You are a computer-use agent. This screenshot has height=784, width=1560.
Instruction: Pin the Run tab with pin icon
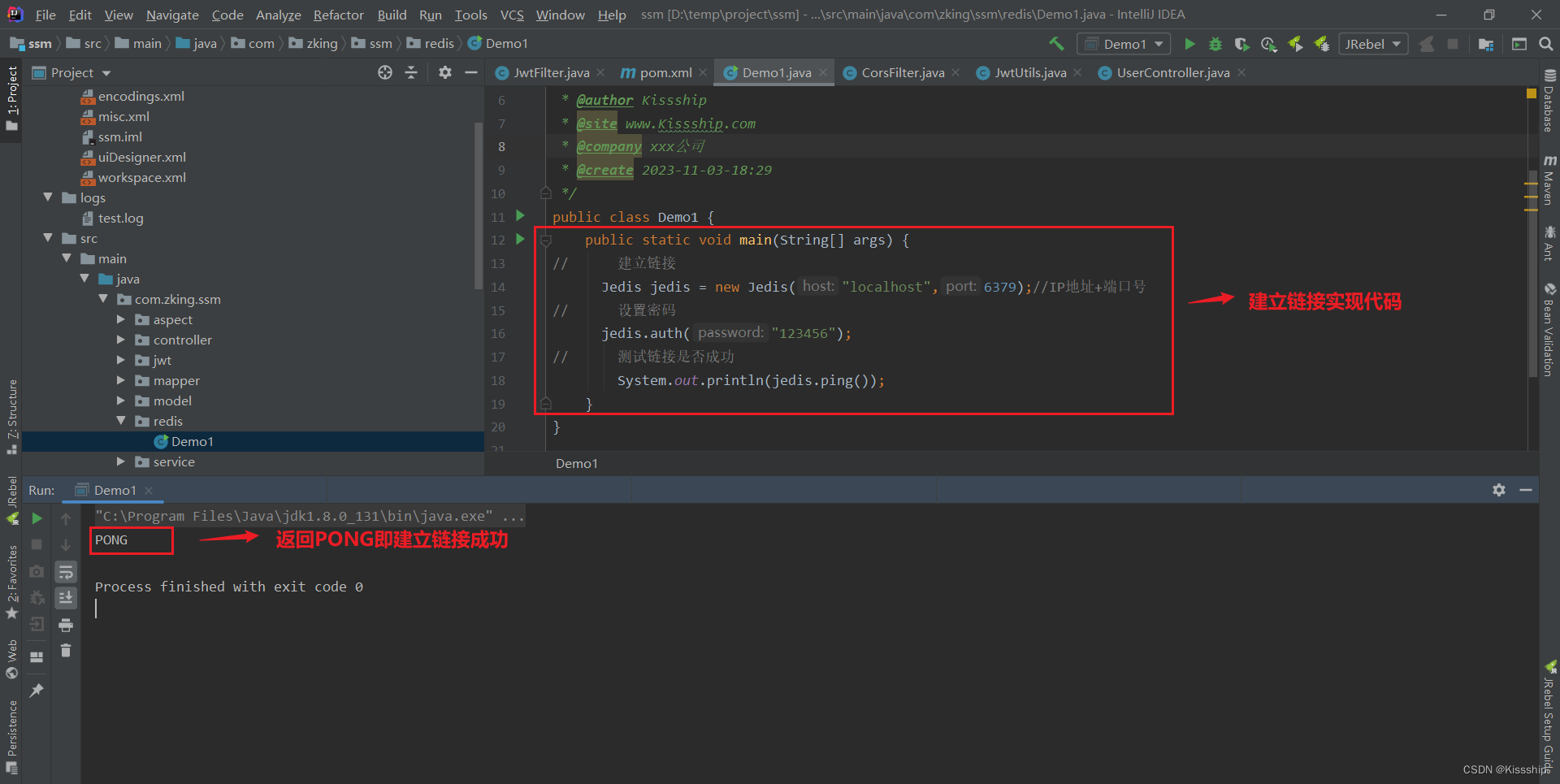click(x=37, y=691)
